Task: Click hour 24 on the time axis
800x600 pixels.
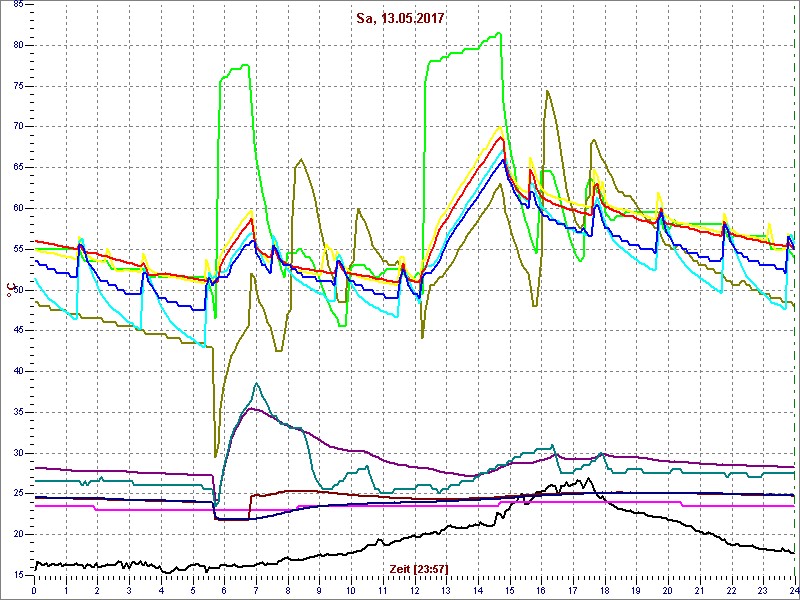Action: coord(793,590)
